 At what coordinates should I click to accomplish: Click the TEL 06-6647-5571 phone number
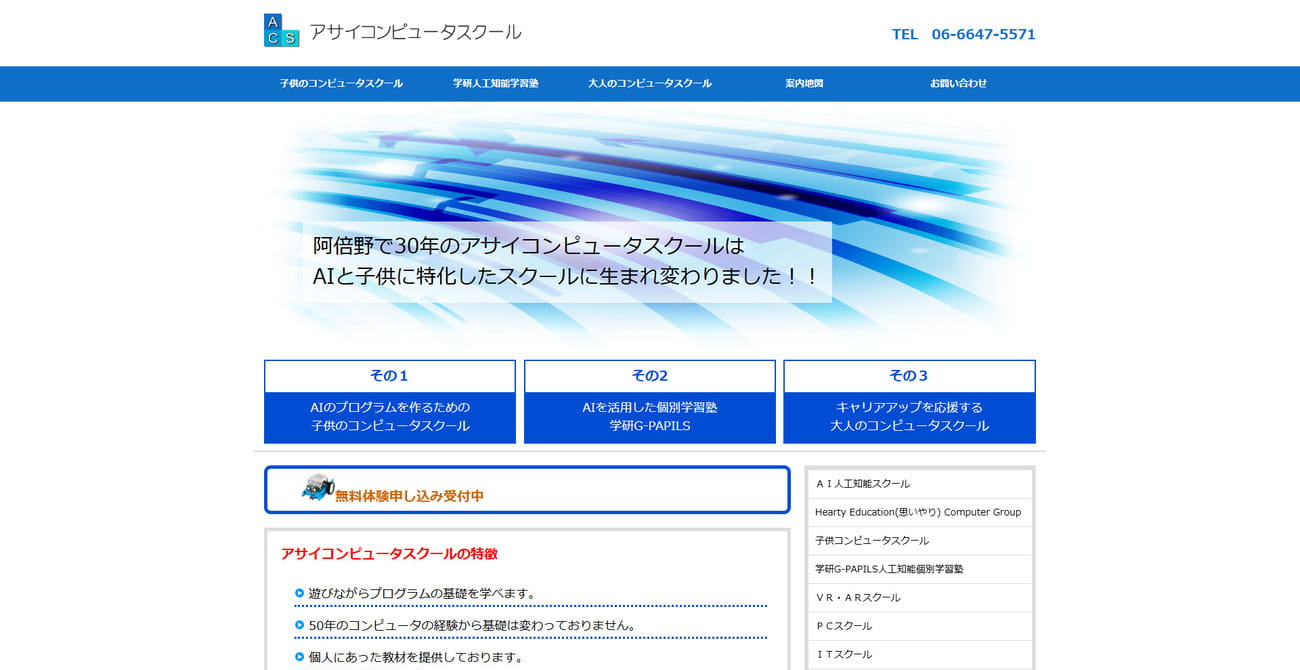962,34
